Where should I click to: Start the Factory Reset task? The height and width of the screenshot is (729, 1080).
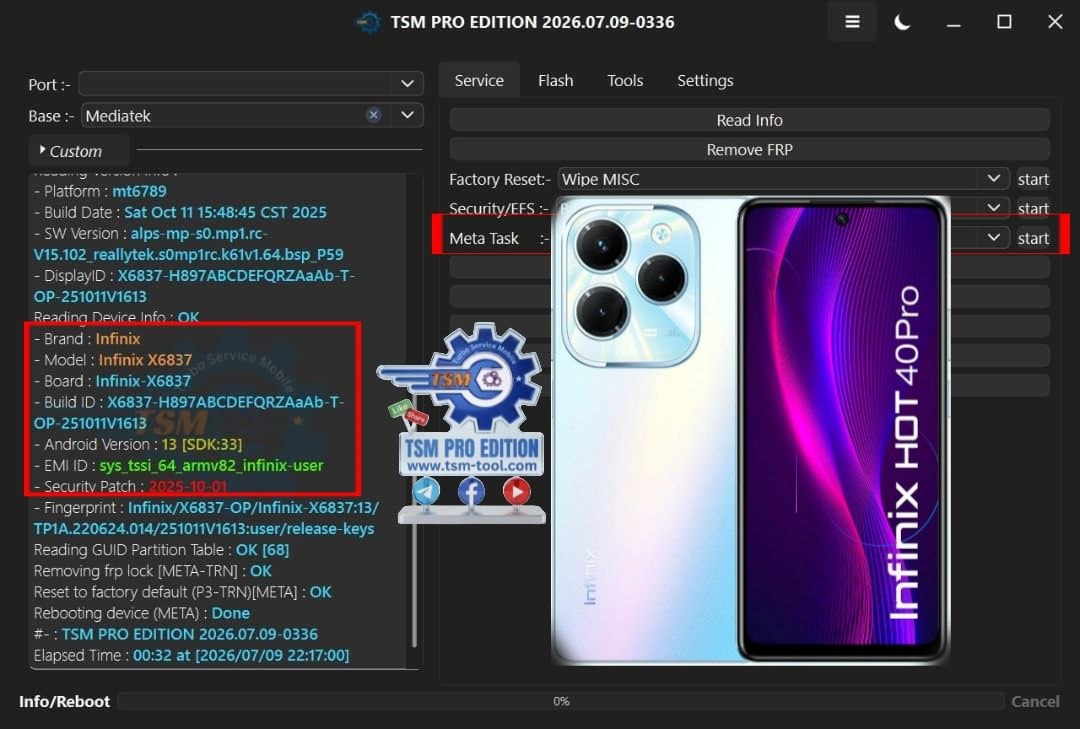coord(1033,179)
